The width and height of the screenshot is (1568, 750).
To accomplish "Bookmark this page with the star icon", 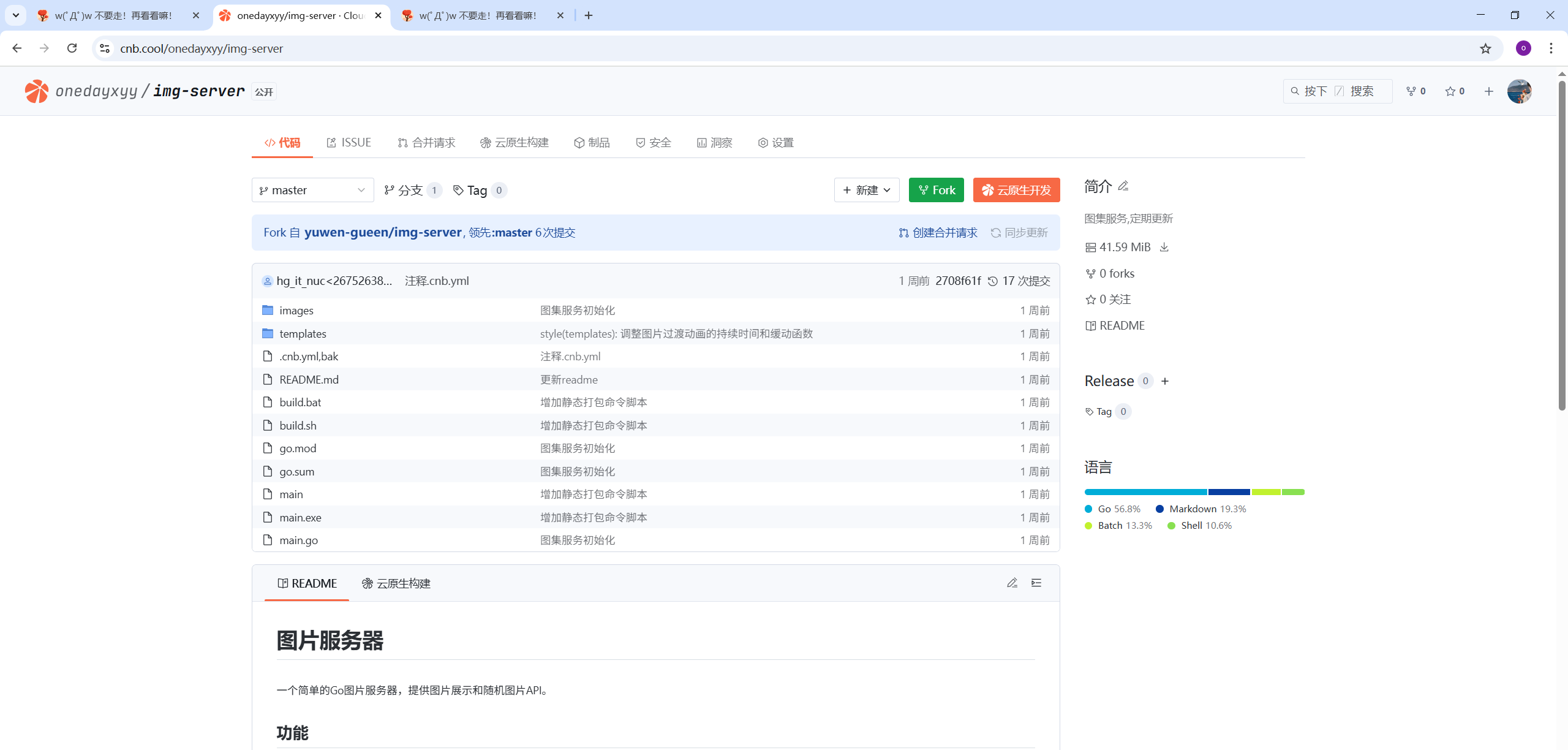I will point(1485,48).
